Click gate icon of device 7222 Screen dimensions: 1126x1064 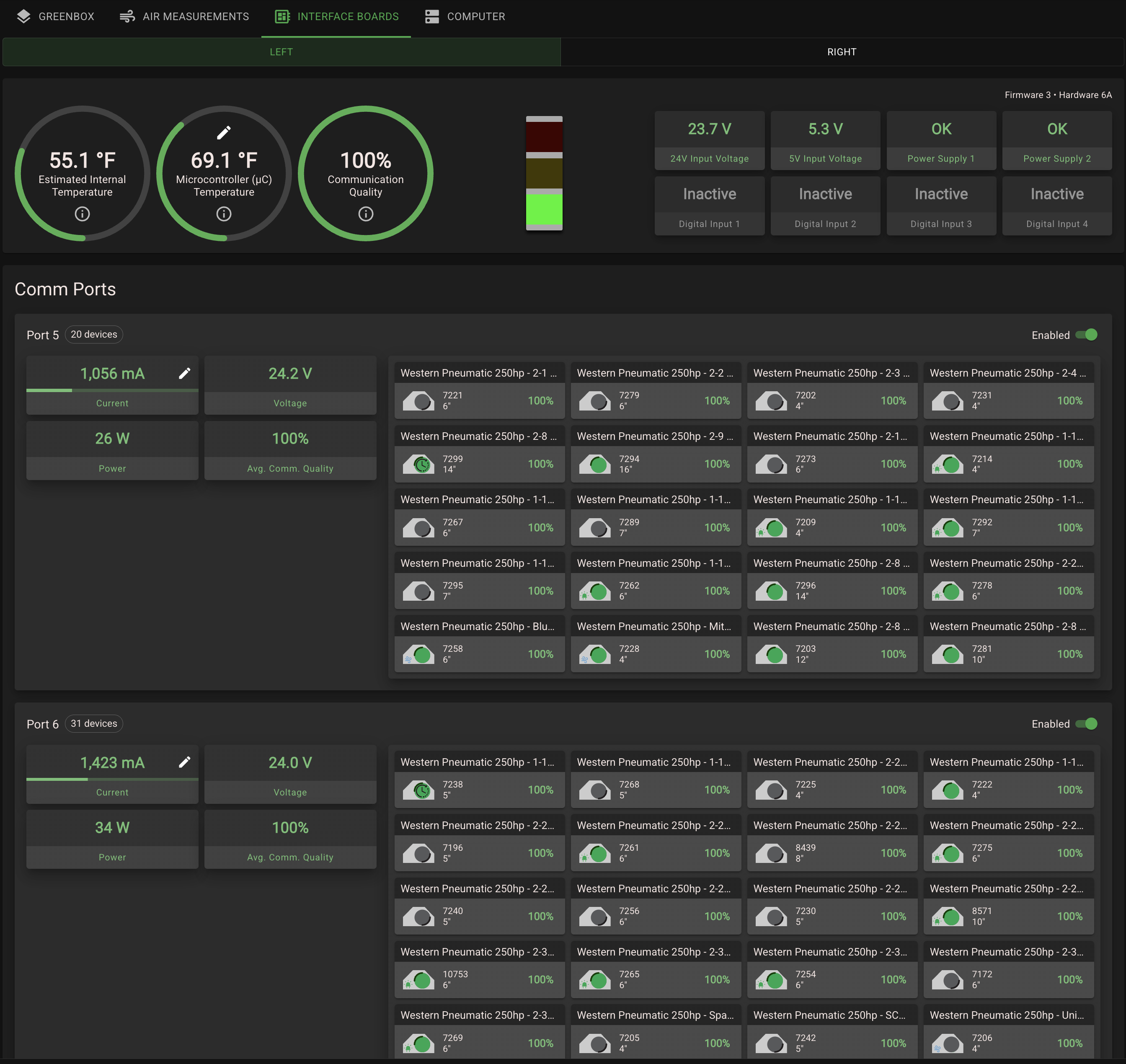pyautogui.click(x=948, y=790)
